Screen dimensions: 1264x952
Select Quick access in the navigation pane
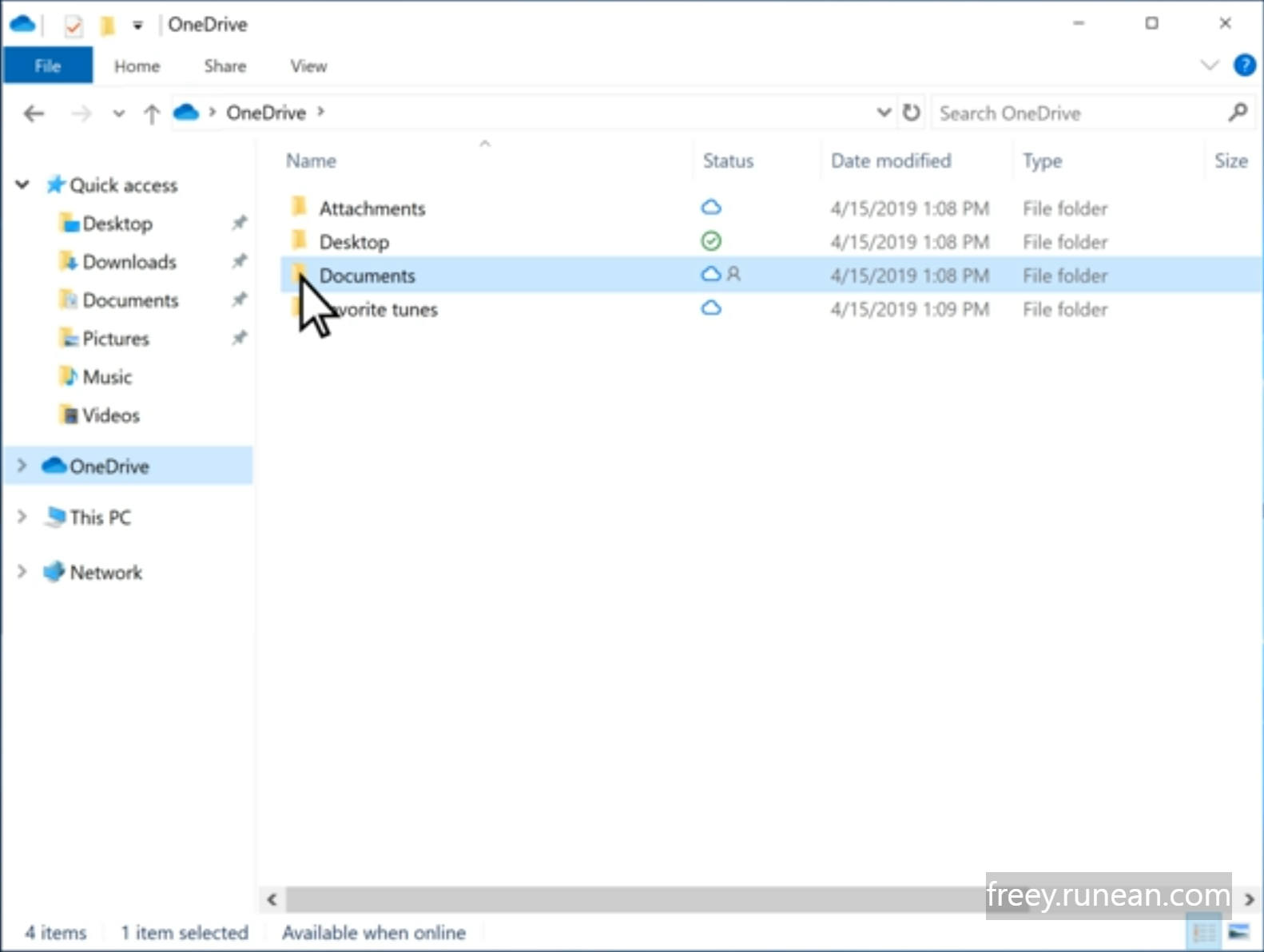(x=123, y=185)
